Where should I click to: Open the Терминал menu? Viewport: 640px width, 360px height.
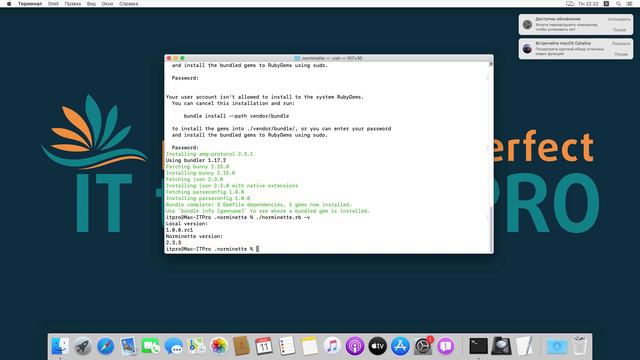coord(30,4)
